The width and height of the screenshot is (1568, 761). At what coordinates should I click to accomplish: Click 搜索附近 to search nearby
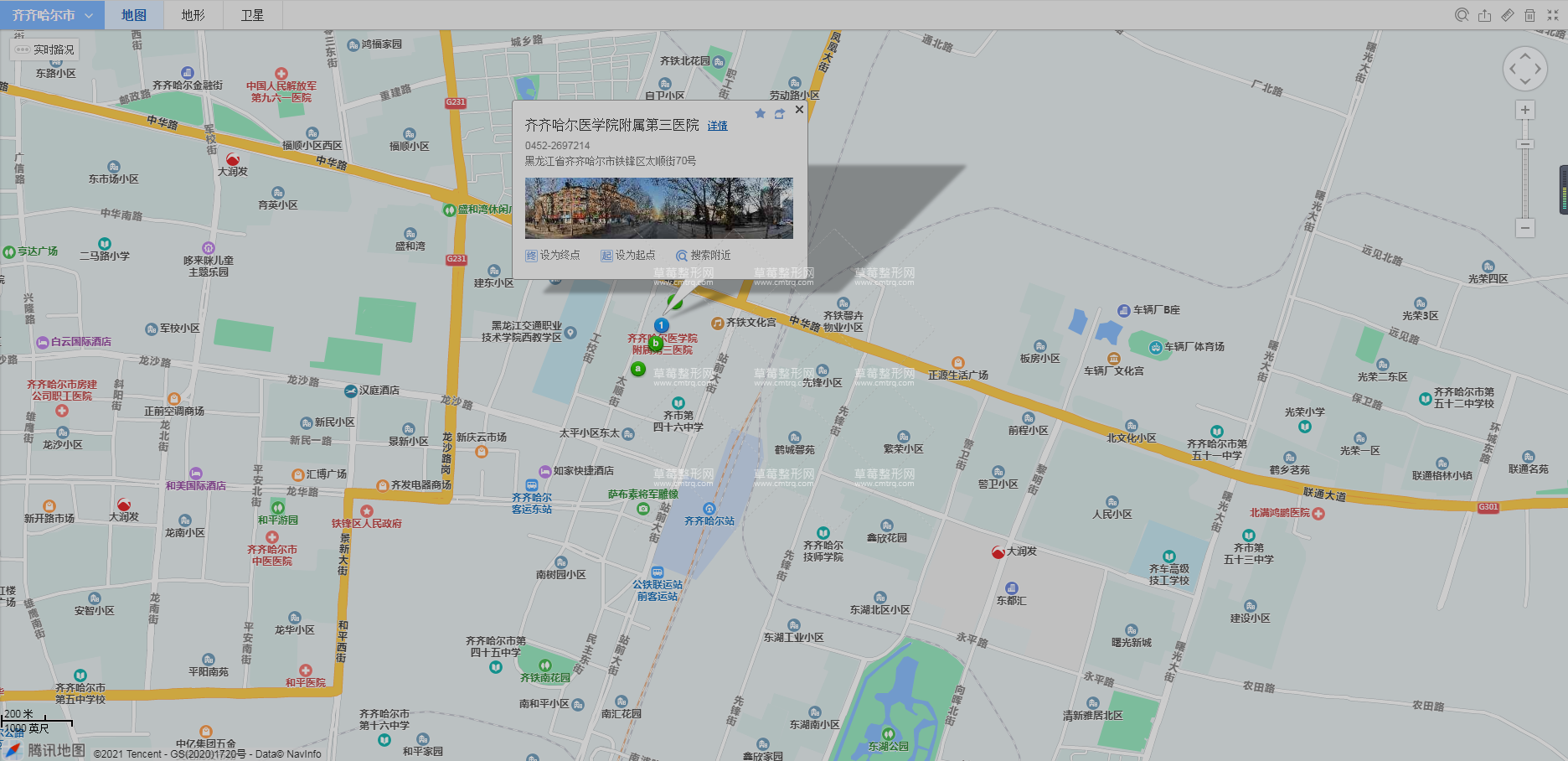click(704, 255)
